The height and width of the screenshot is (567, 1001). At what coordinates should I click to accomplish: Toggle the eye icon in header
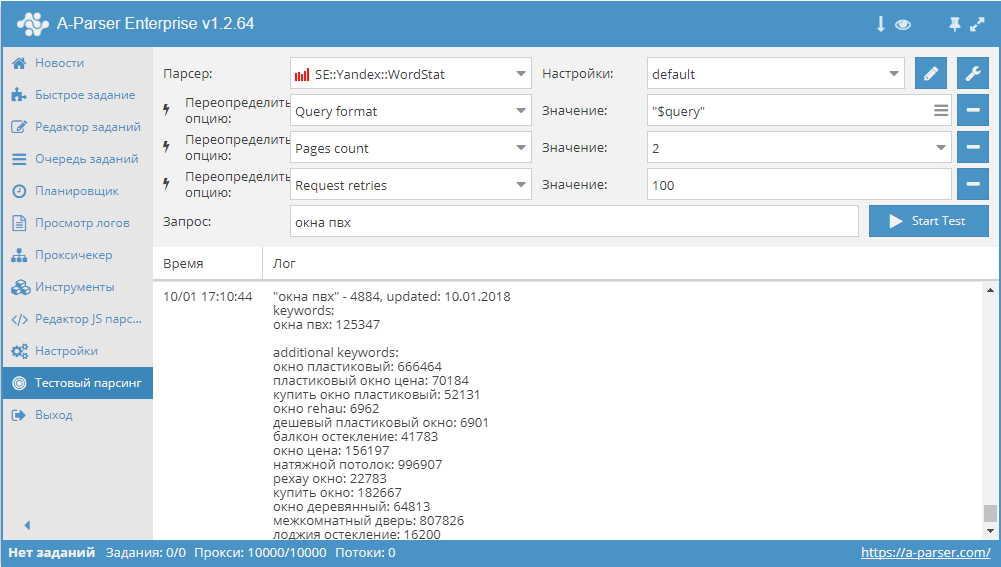coord(903,25)
